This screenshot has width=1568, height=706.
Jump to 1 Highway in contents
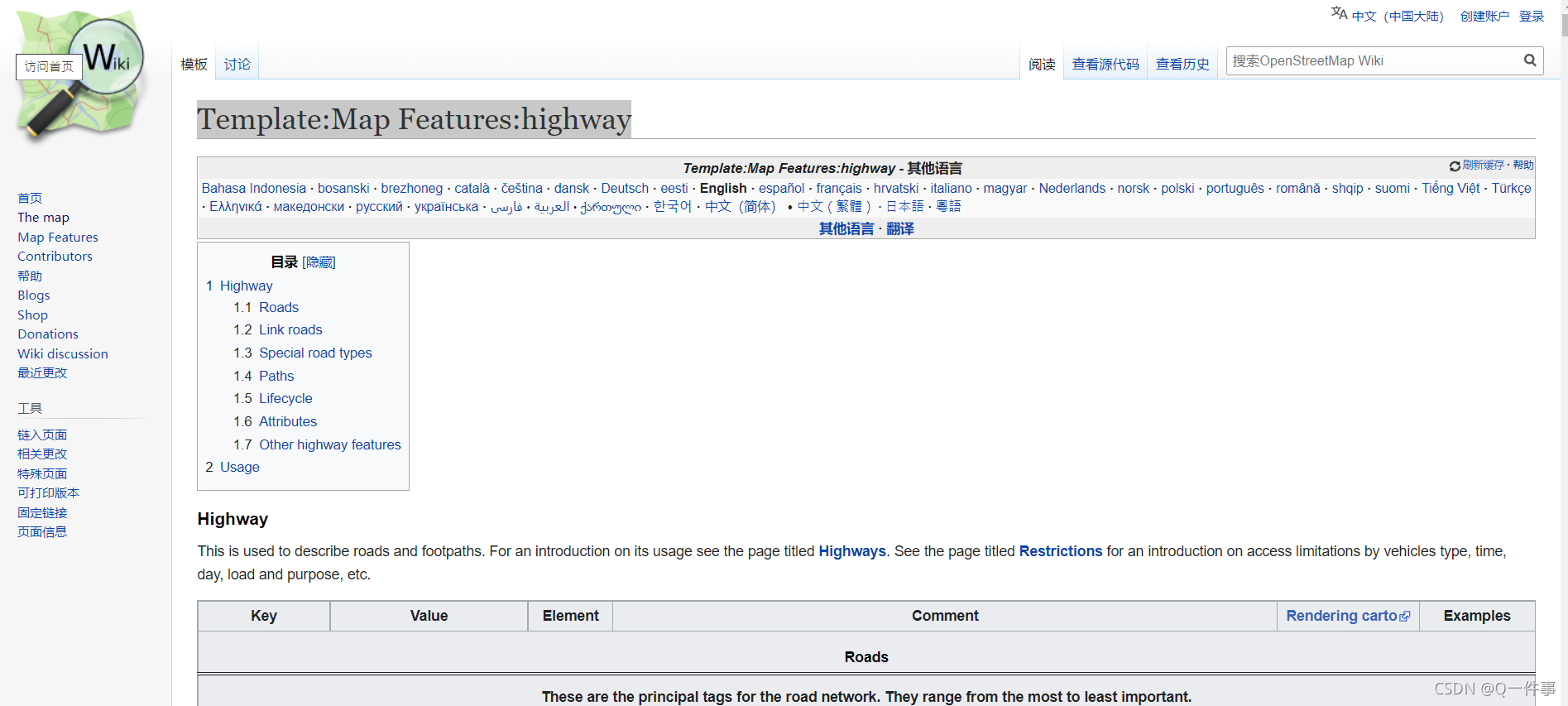[x=239, y=286]
